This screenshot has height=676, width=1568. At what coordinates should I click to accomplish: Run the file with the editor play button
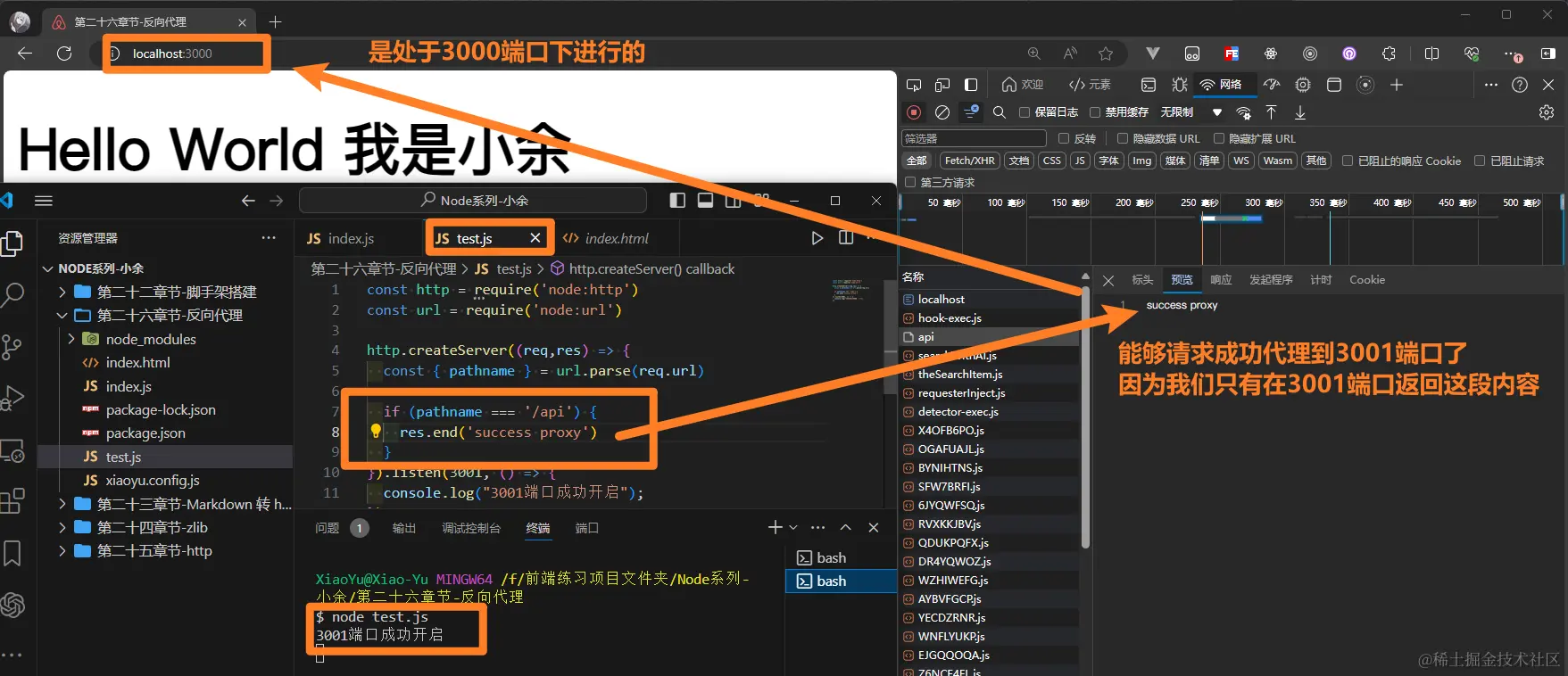click(x=817, y=238)
